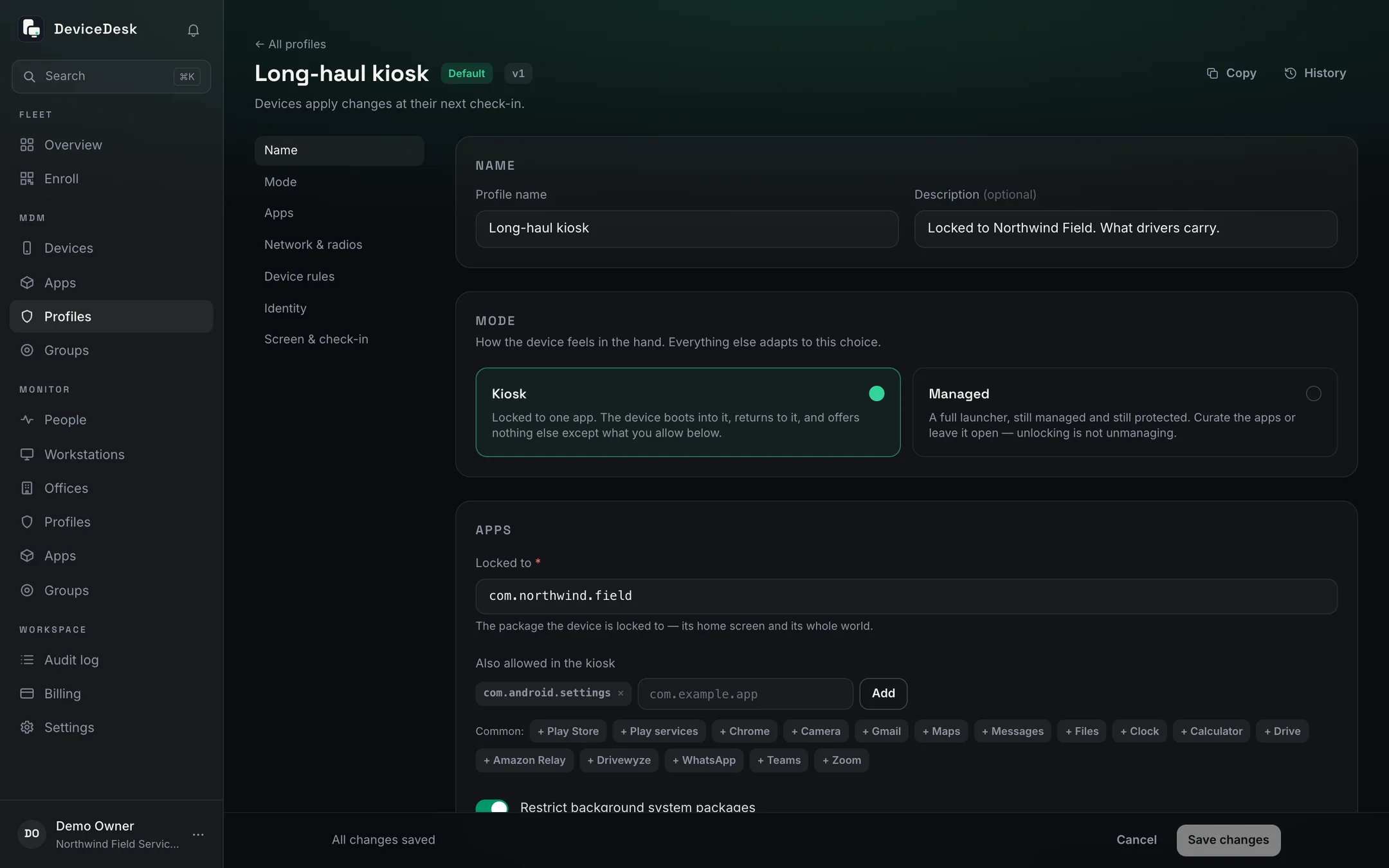This screenshot has width=1389, height=868.
Task: Jump to Device rules section
Action: tap(340, 276)
